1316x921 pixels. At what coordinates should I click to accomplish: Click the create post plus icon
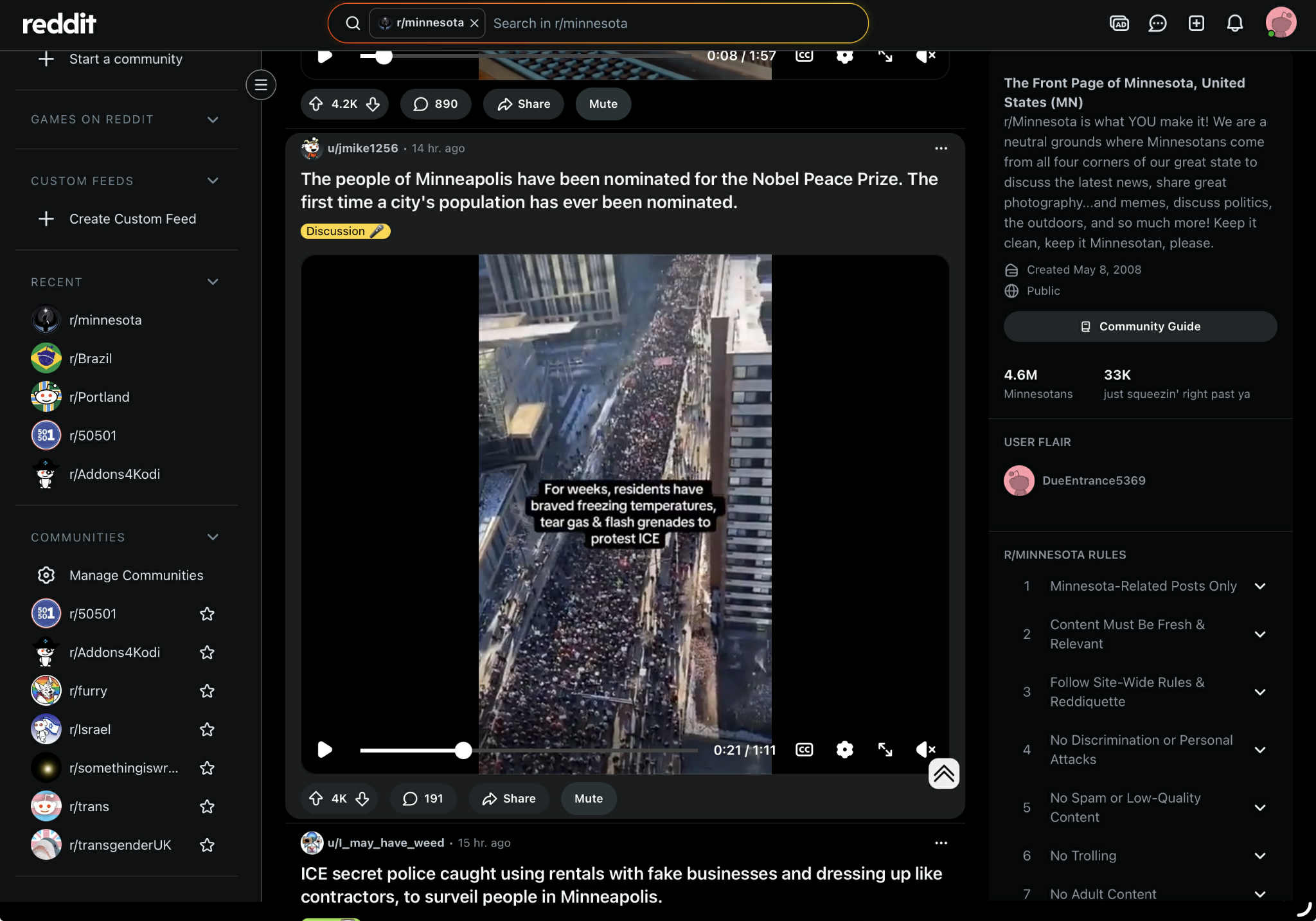pyautogui.click(x=1196, y=24)
